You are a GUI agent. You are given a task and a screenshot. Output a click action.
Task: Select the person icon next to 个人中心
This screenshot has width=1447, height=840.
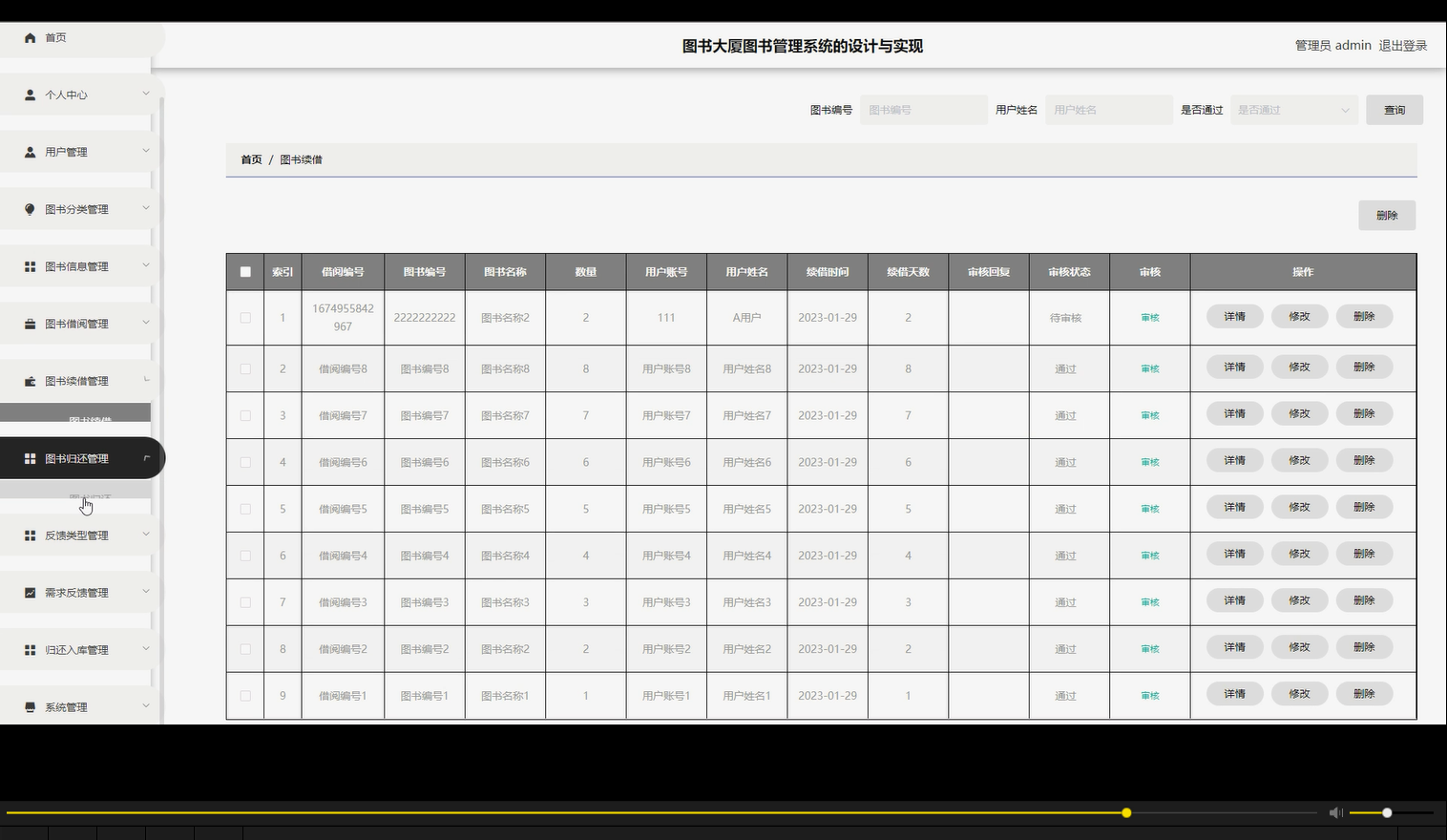click(x=28, y=94)
